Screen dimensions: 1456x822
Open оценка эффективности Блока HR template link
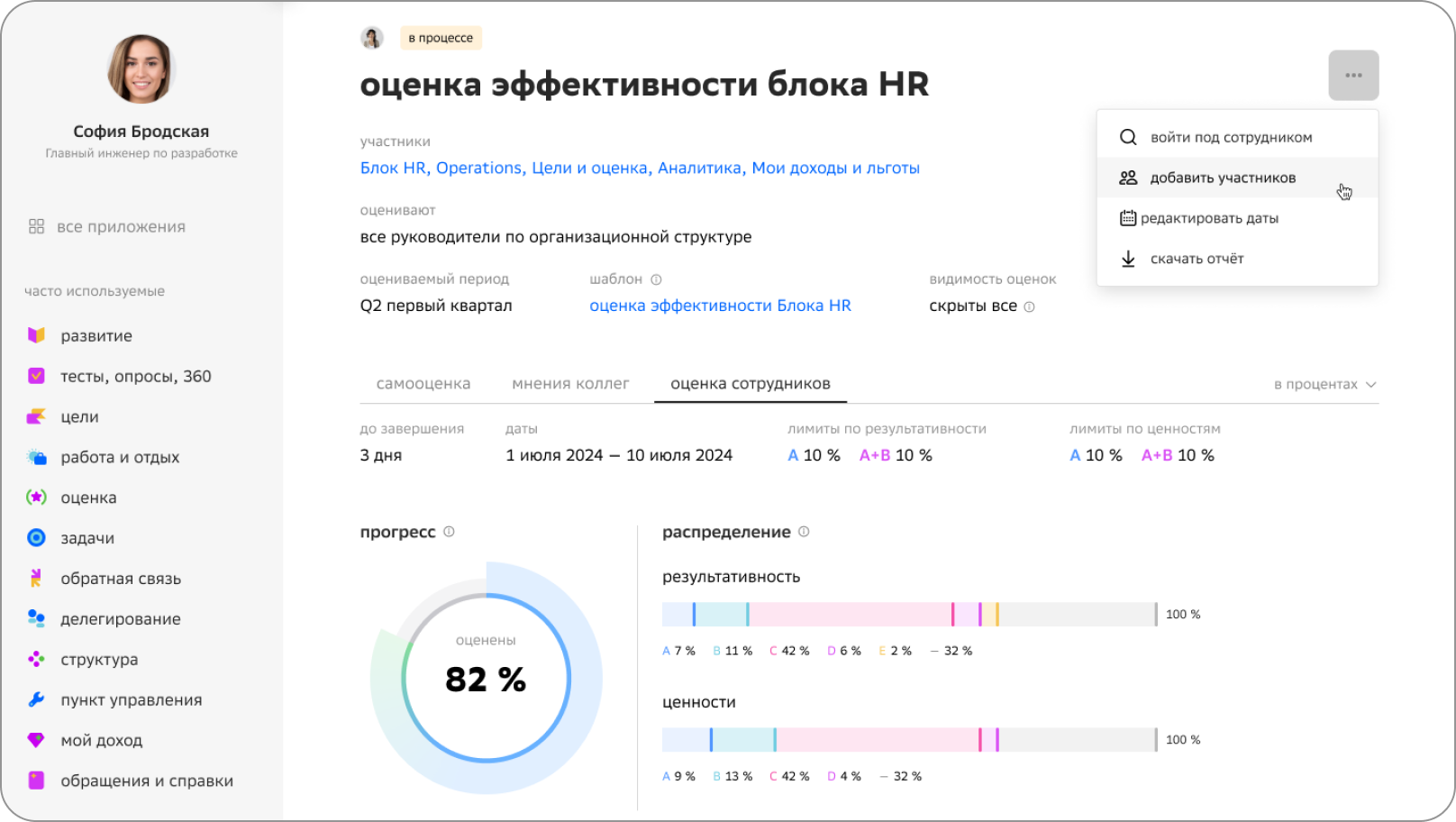point(720,306)
